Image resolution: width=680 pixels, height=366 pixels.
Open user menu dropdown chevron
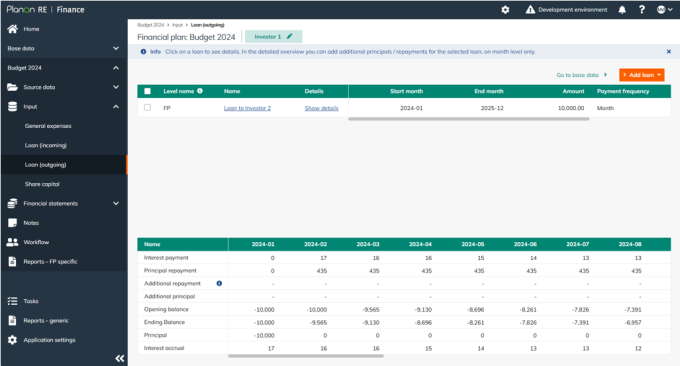pyautogui.click(x=670, y=10)
